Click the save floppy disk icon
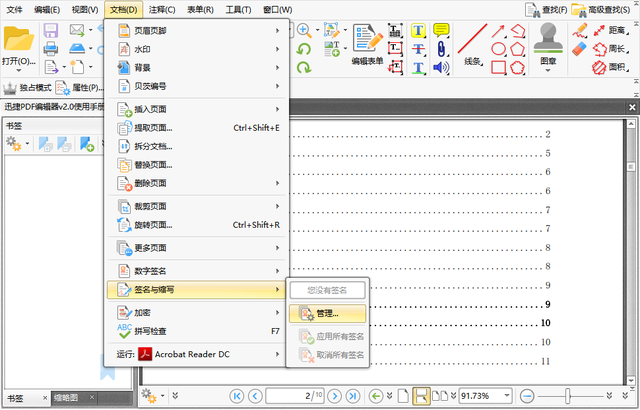 (51, 31)
